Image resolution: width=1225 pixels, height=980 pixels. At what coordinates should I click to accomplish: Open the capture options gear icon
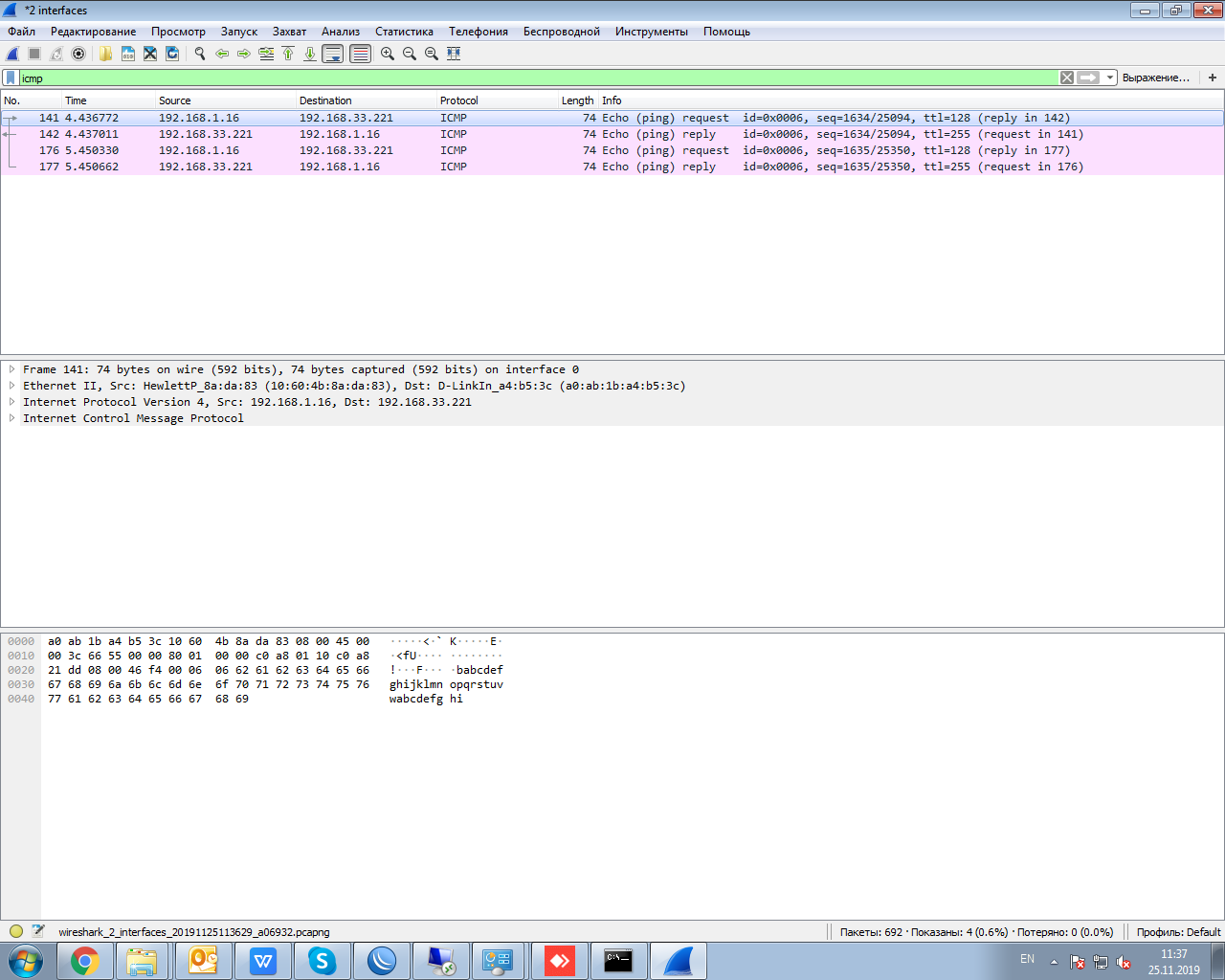[78, 54]
